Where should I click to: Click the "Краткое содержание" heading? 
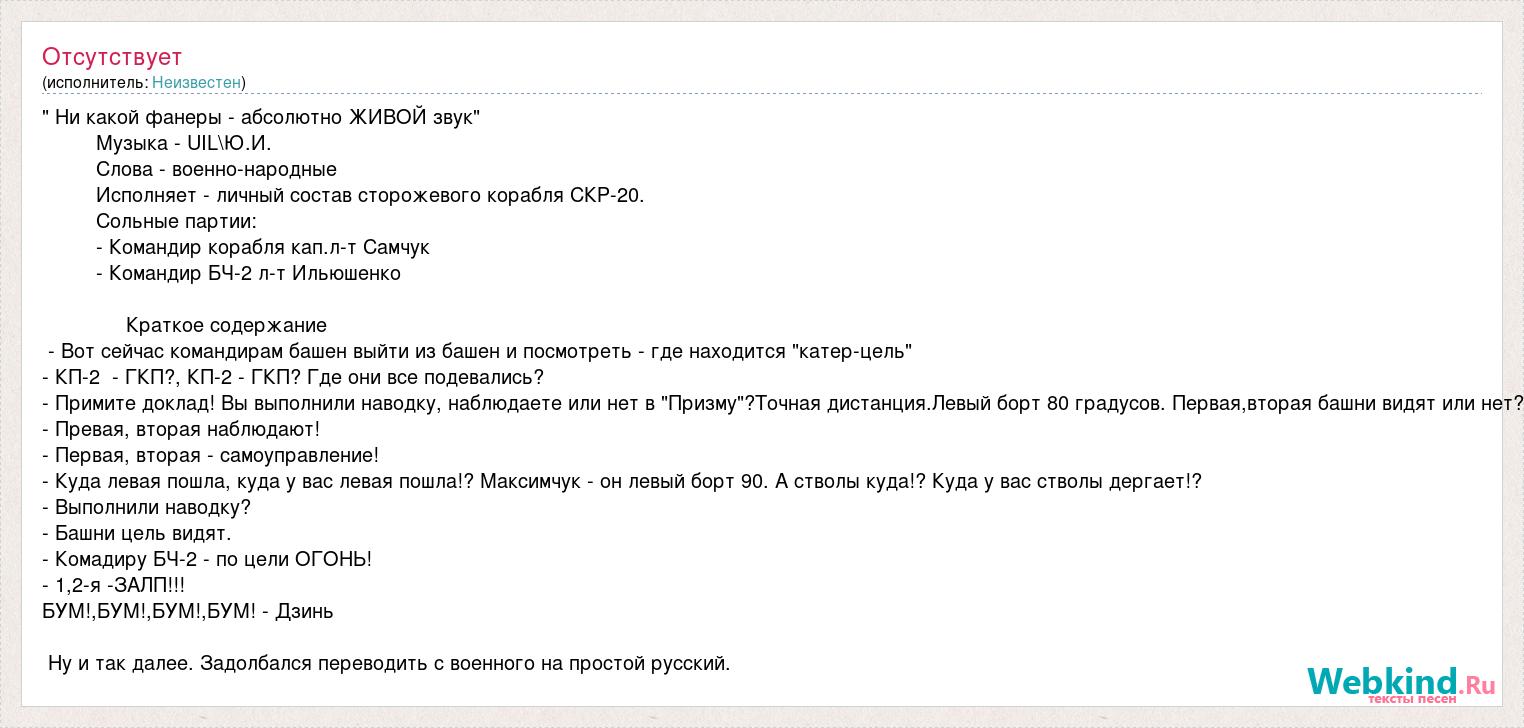coord(226,325)
